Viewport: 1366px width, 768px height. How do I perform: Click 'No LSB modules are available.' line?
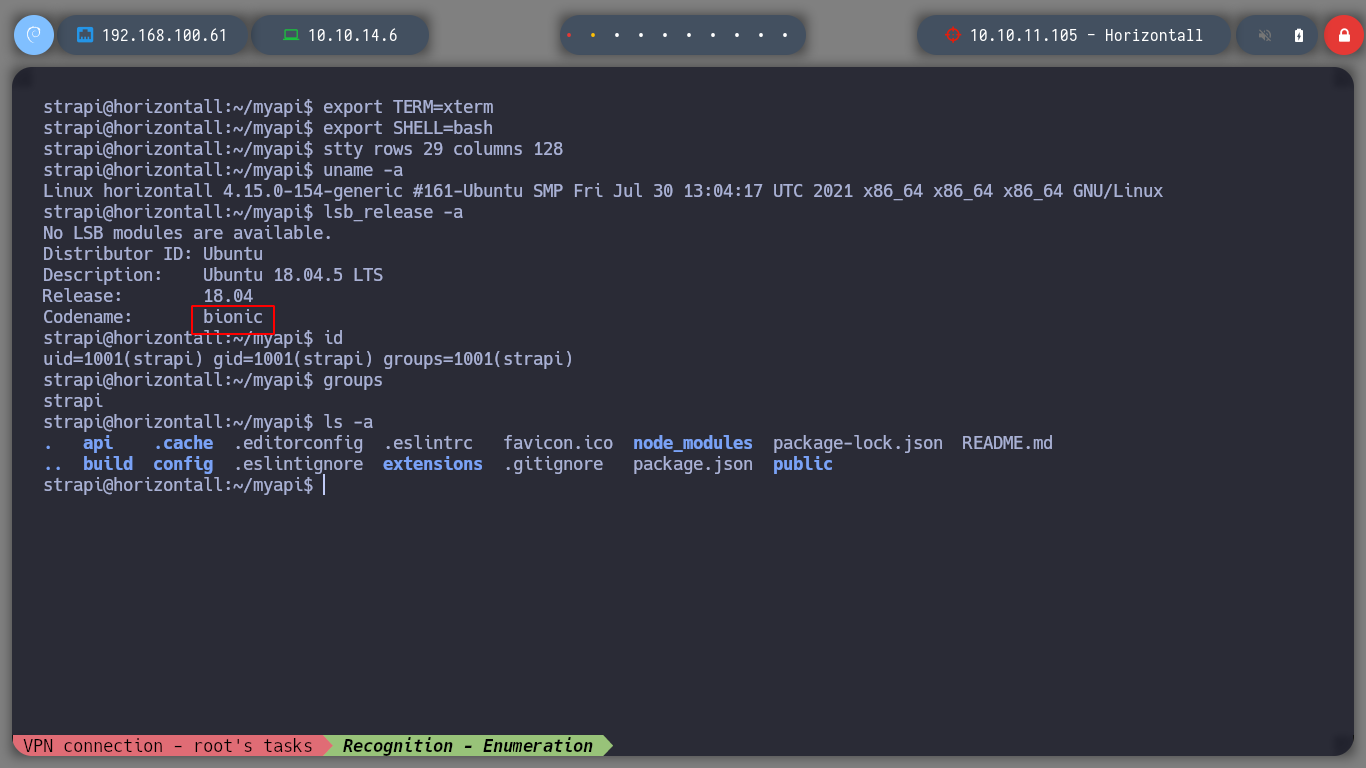188,233
